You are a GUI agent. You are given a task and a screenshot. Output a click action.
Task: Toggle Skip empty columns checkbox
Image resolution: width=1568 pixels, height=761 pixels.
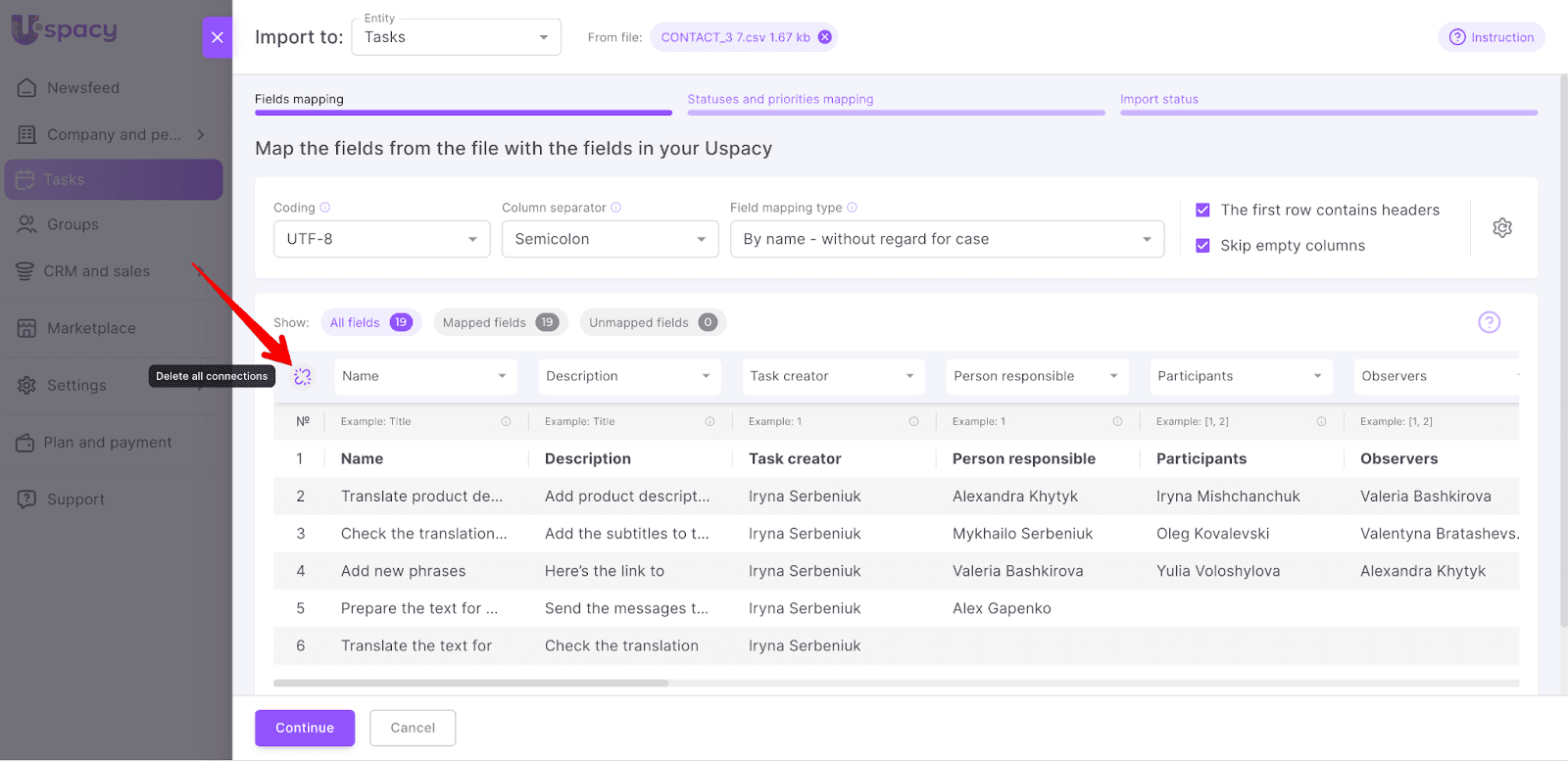point(1202,246)
